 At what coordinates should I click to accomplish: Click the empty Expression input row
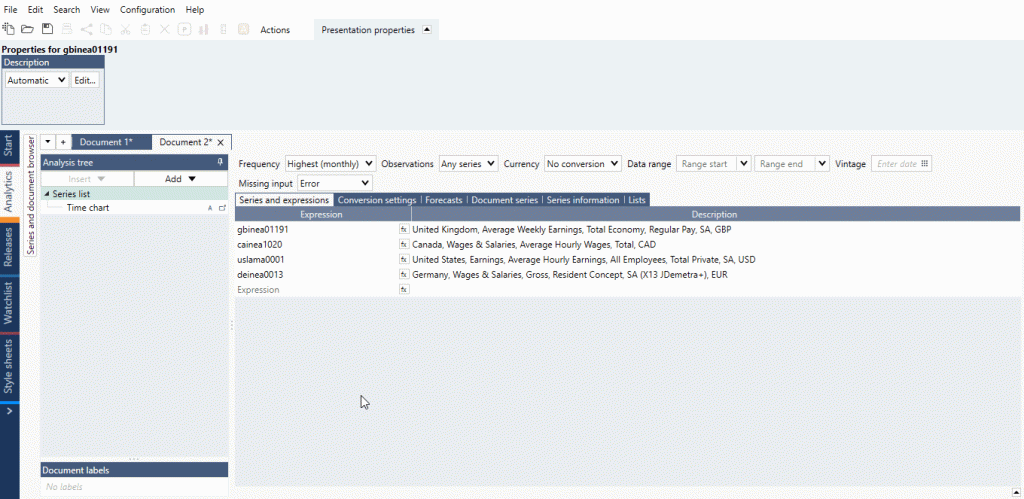[x=315, y=289]
